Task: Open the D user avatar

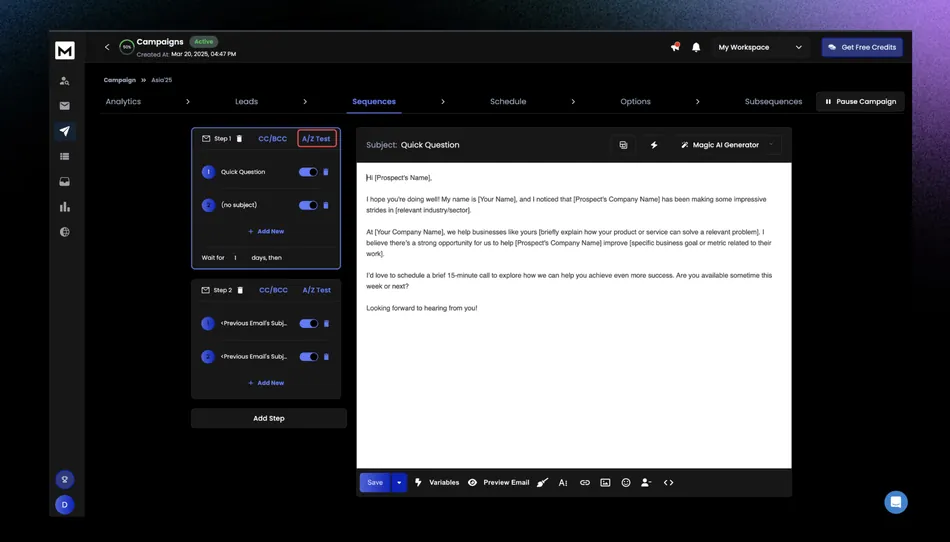Action: pos(65,505)
